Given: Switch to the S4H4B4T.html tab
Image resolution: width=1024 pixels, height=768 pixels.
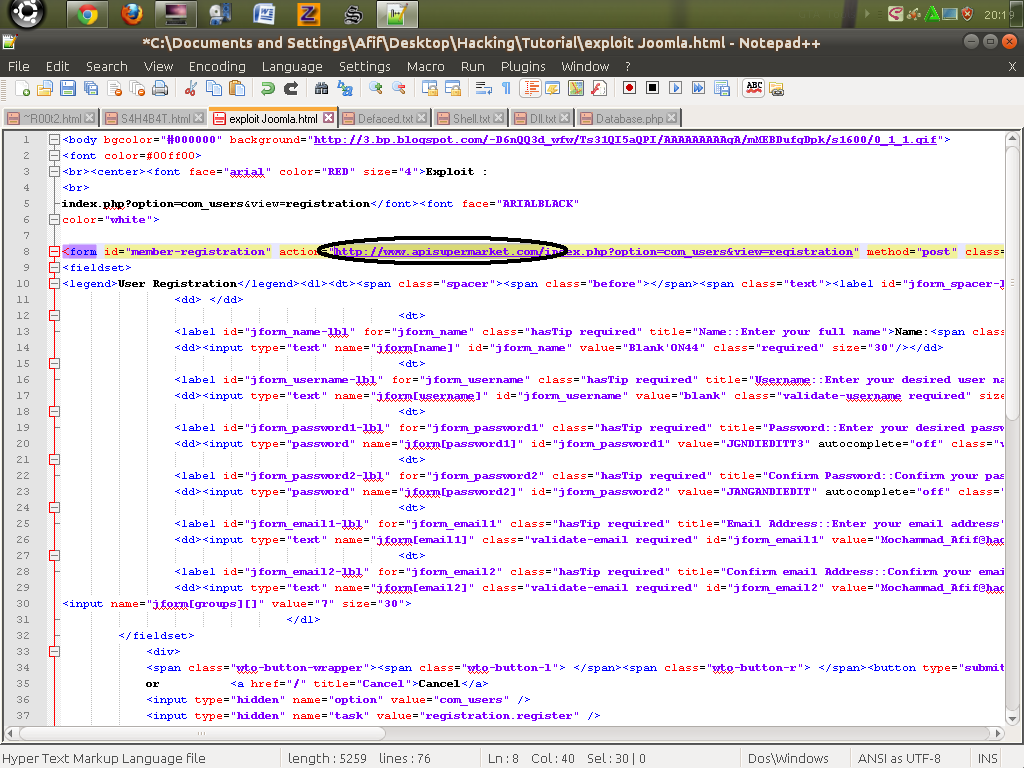Looking at the screenshot, I should click(x=155, y=118).
